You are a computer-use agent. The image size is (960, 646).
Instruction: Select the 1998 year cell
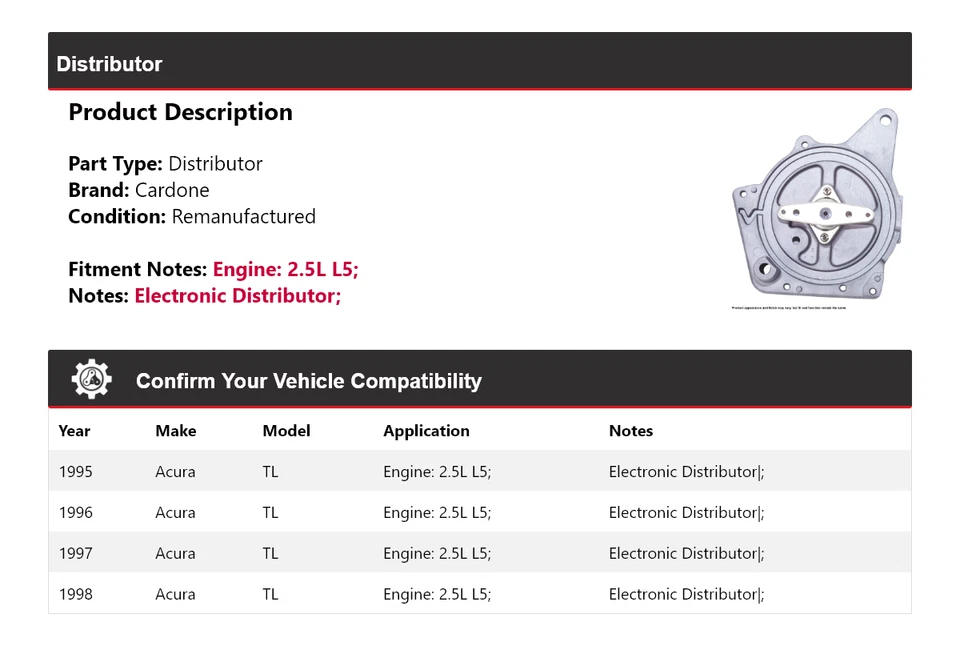pos(76,595)
